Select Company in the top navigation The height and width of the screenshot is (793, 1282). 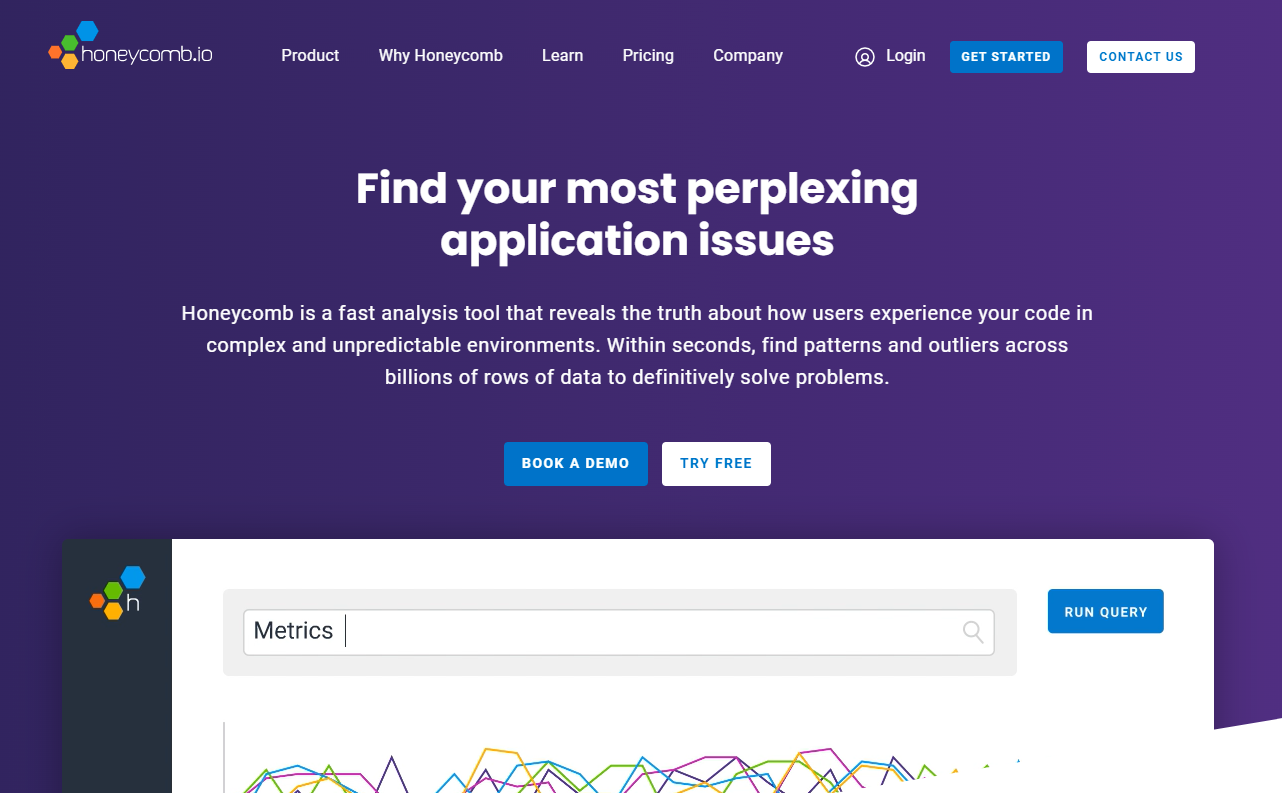[x=748, y=56]
